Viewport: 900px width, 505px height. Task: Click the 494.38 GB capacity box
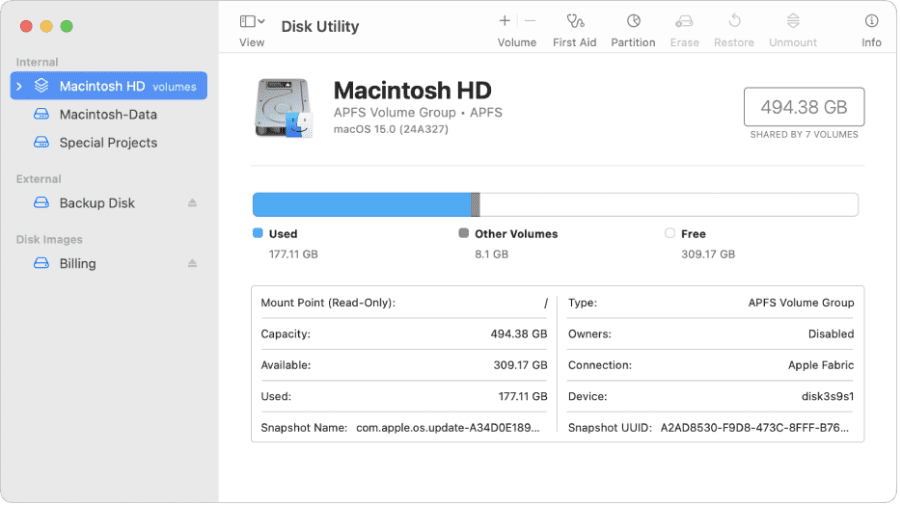(804, 107)
